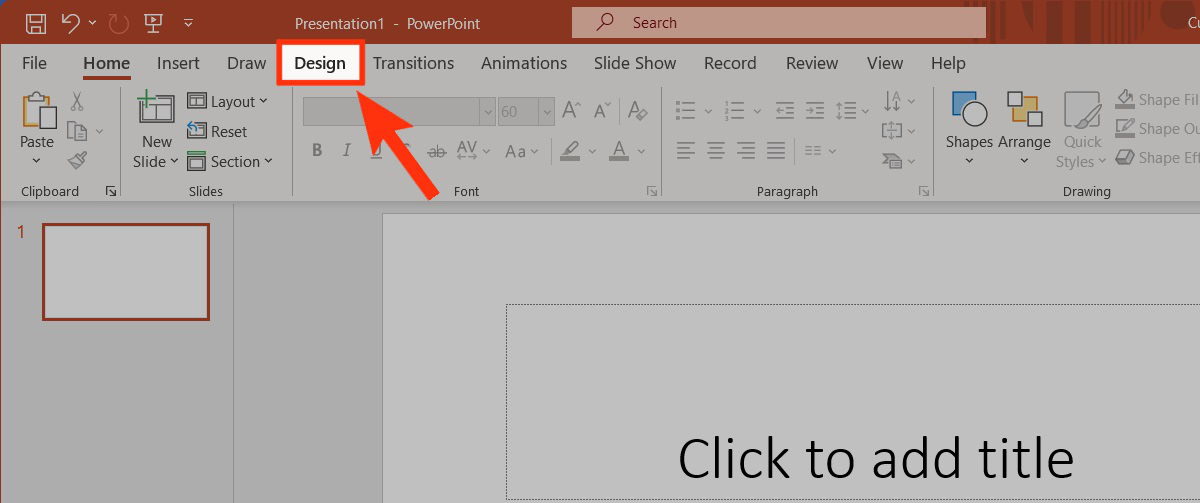This screenshot has width=1200, height=503.
Task: Open the Clipboard dialog launcher
Action: pos(111,191)
